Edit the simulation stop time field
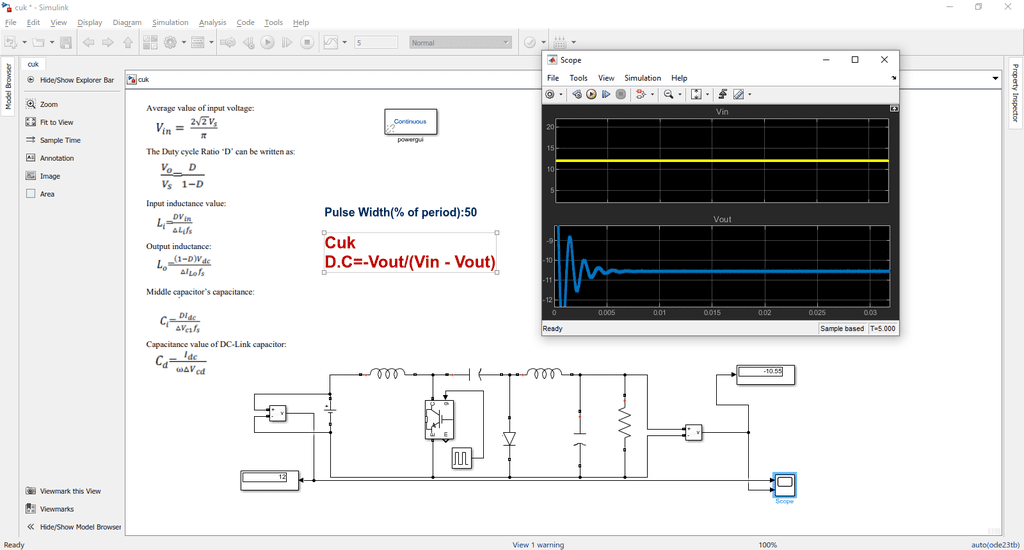 point(376,42)
